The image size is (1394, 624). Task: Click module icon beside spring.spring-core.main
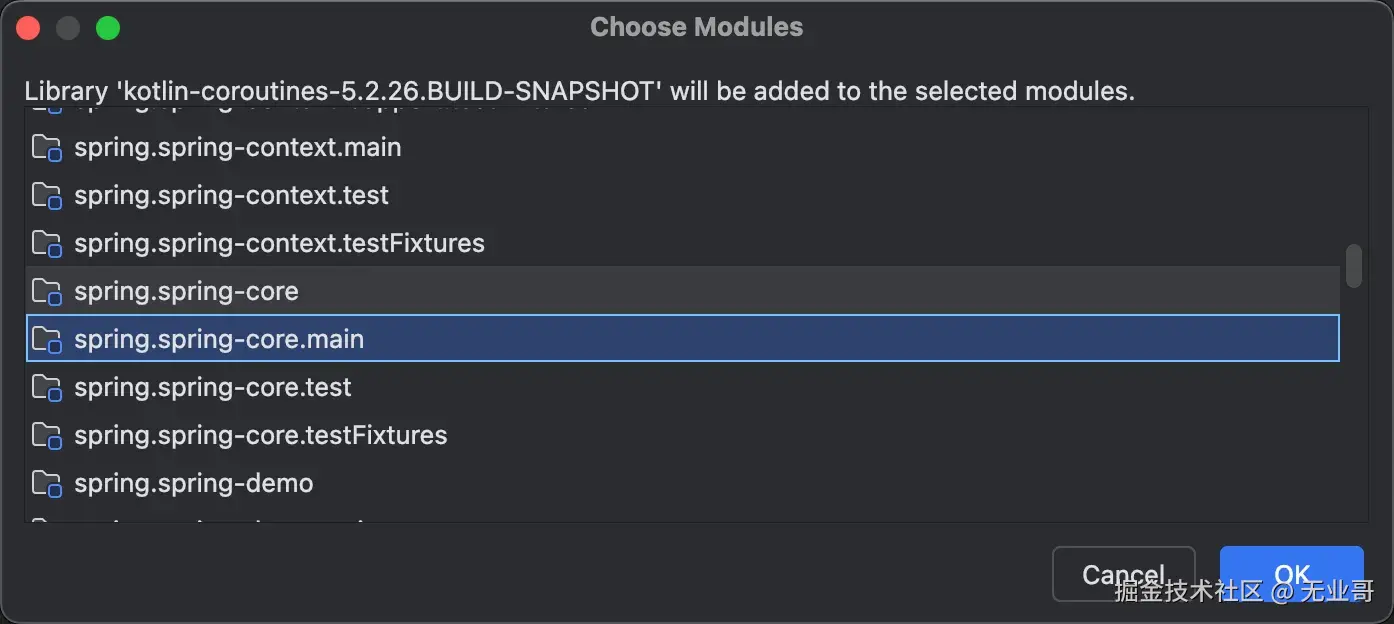click(47, 340)
